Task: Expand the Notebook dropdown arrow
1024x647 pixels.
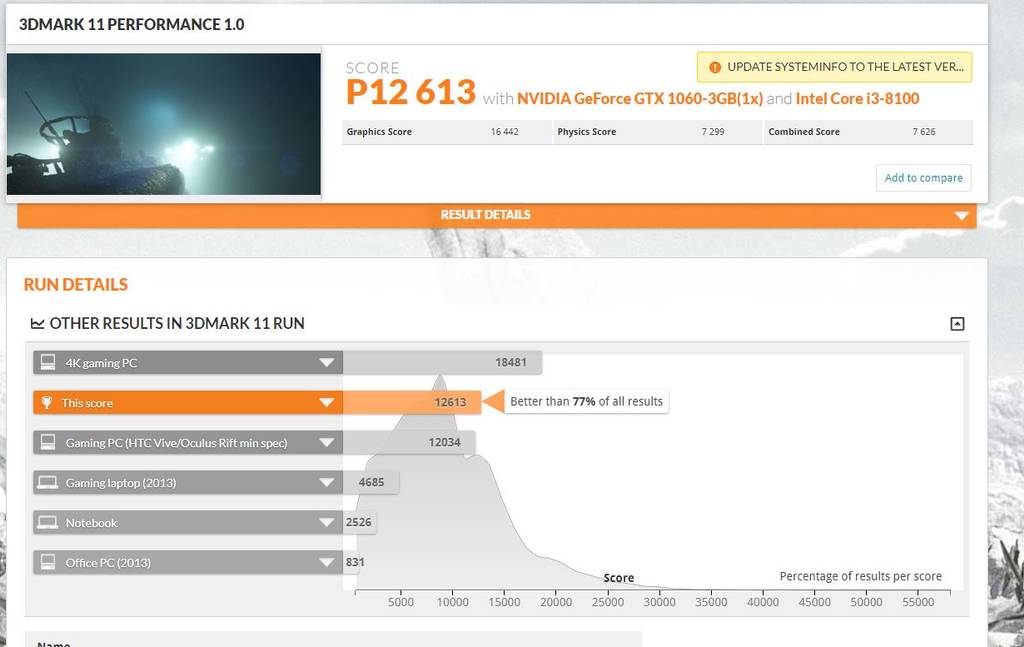Action: pos(327,522)
